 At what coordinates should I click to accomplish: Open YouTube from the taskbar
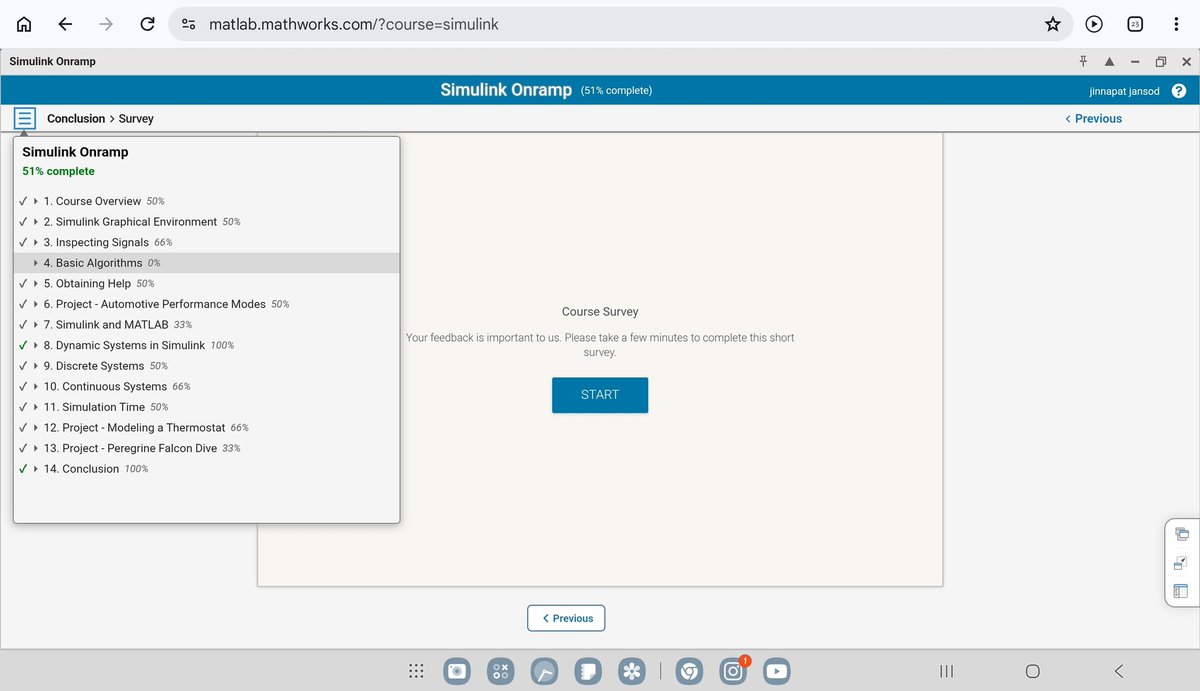pos(776,671)
